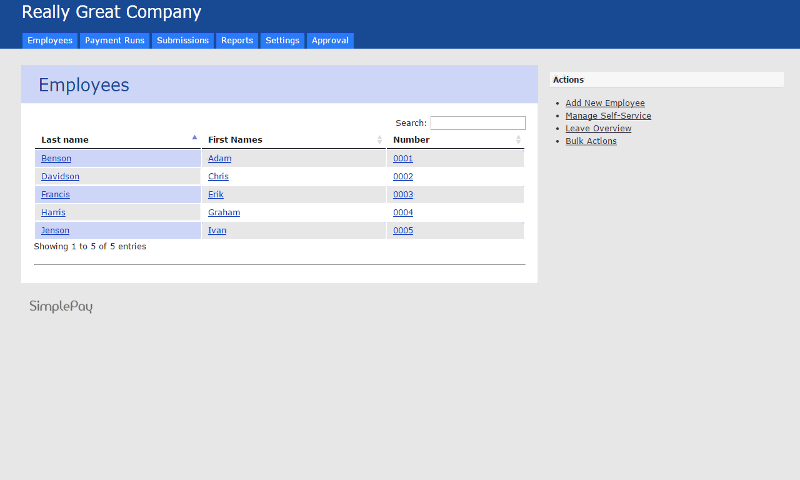800x480 pixels.
Task: Select the Harris last name link
Action: coord(54,212)
